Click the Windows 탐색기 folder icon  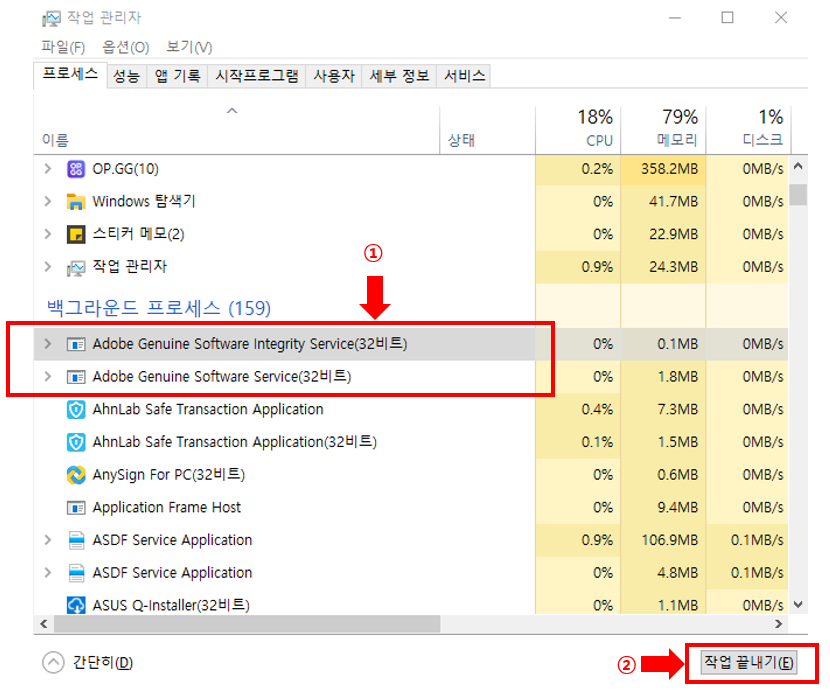coord(76,202)
